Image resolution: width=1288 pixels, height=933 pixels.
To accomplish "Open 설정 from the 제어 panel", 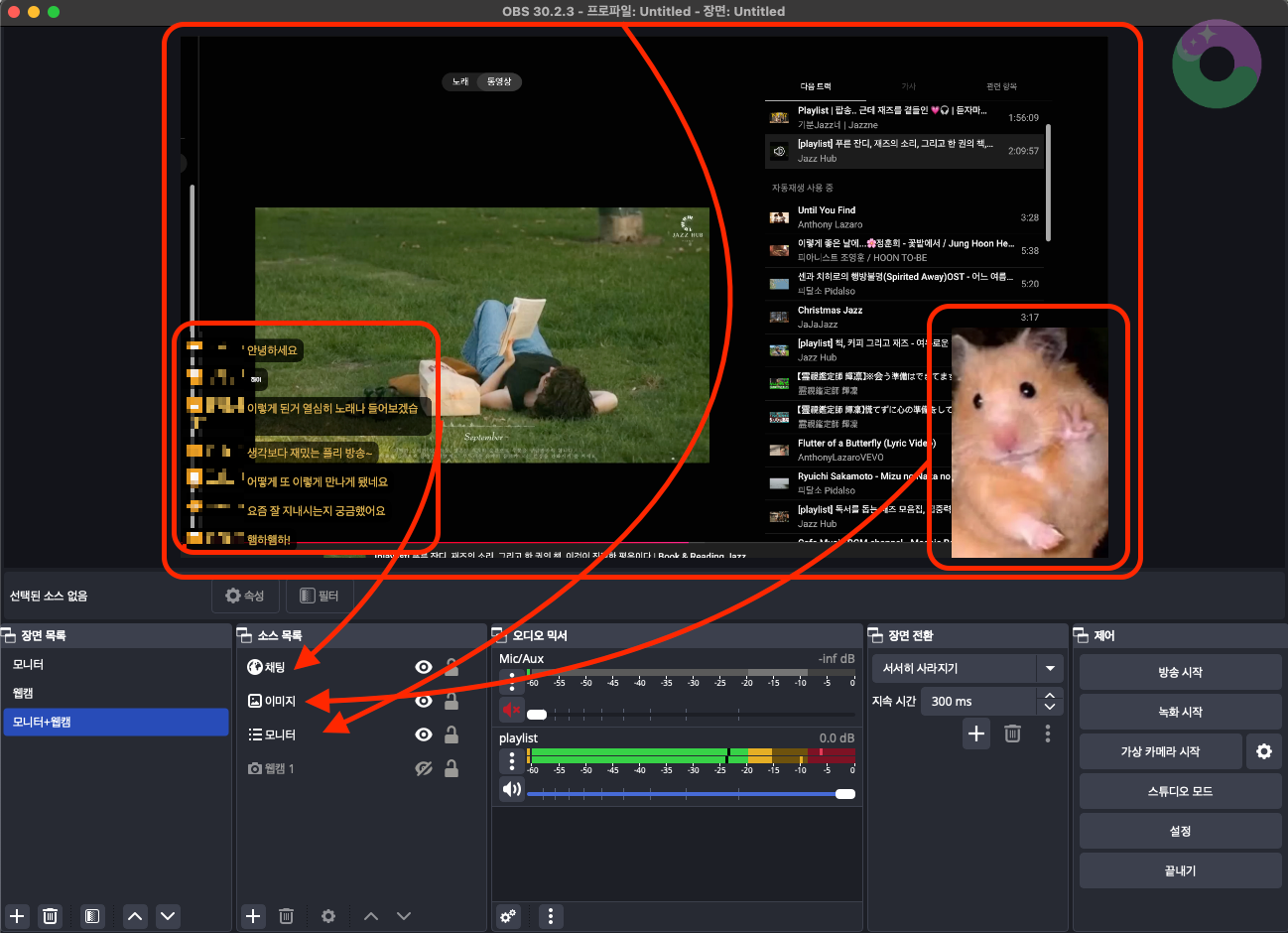I will [x=1180, y=831].
